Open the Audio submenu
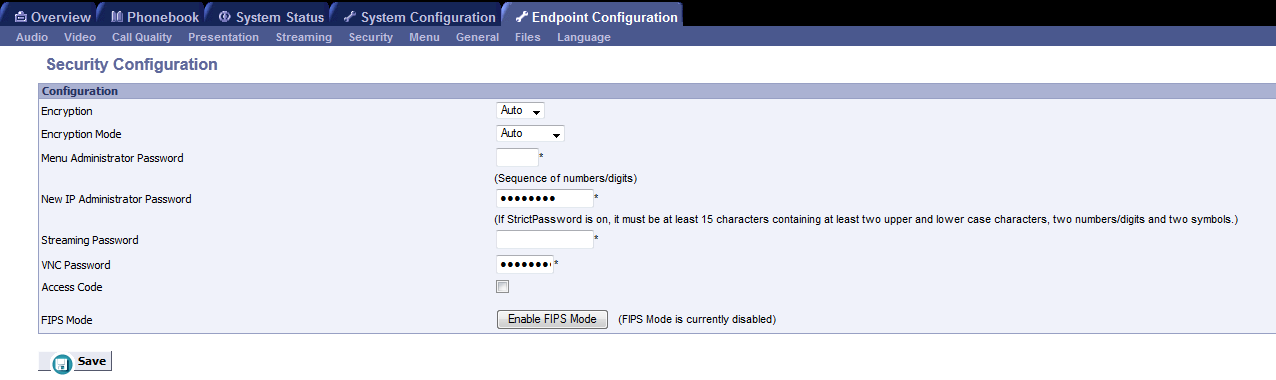The width and height of the screenshot is (1276, 380). 32,37
